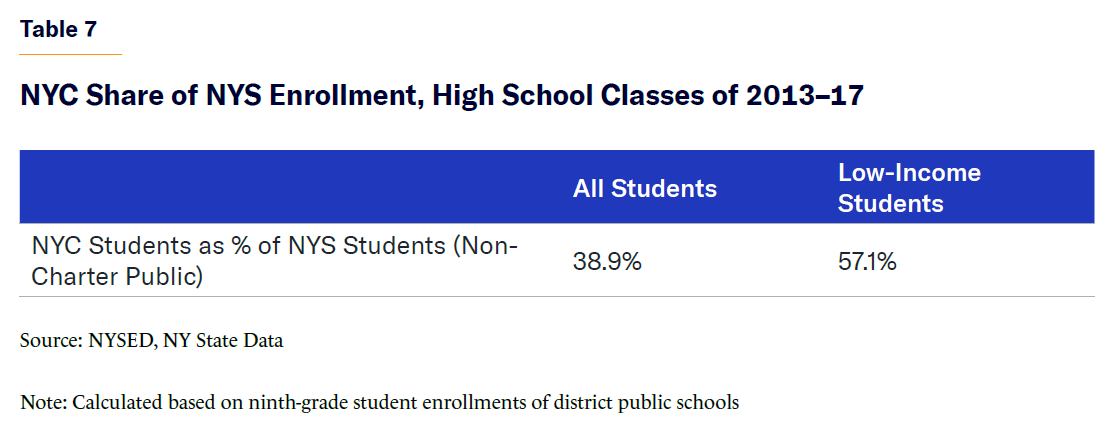Click the "Low-Income Students" column header

click(x=909, y=188)
